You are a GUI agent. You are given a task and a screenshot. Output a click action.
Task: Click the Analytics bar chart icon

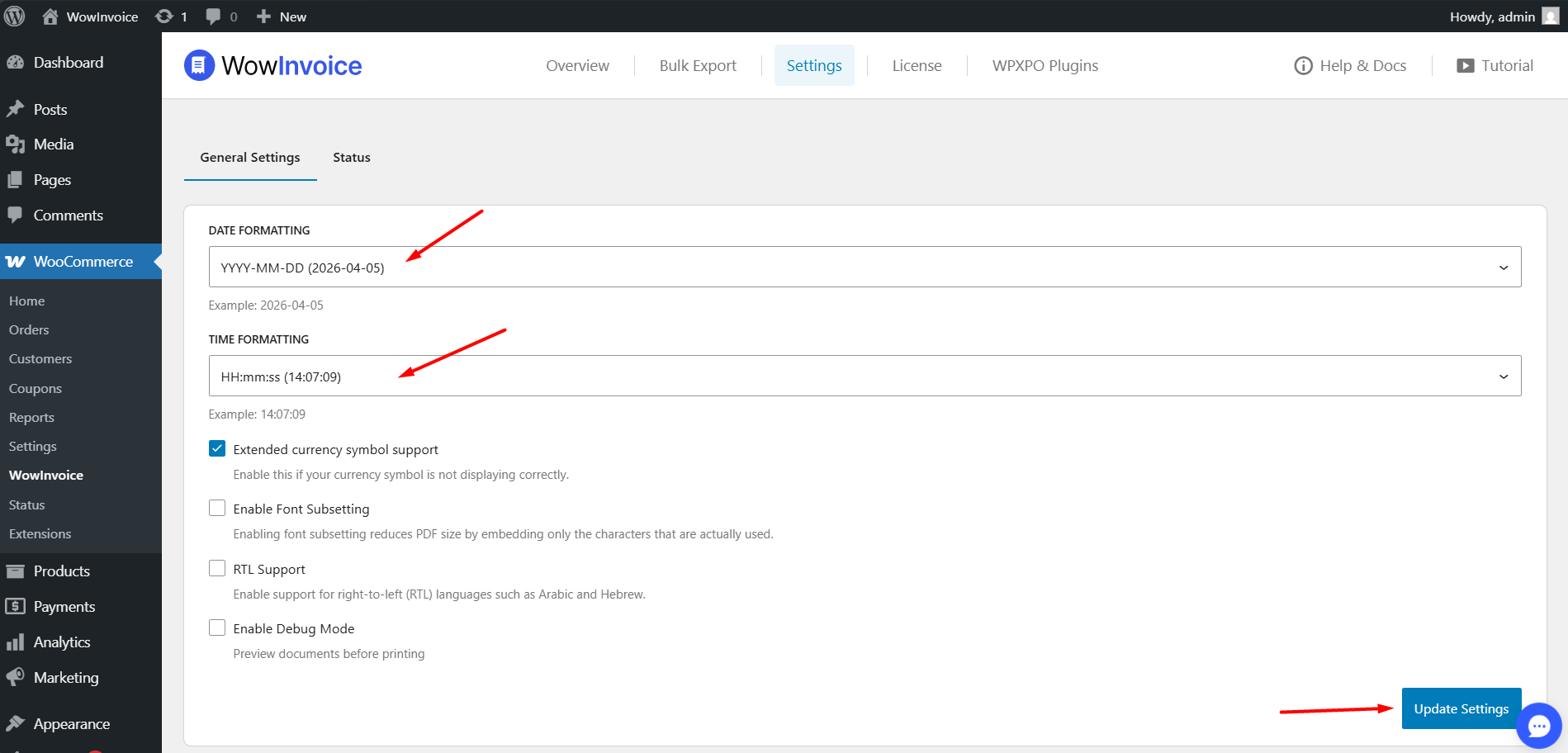(x=15, y=642)
